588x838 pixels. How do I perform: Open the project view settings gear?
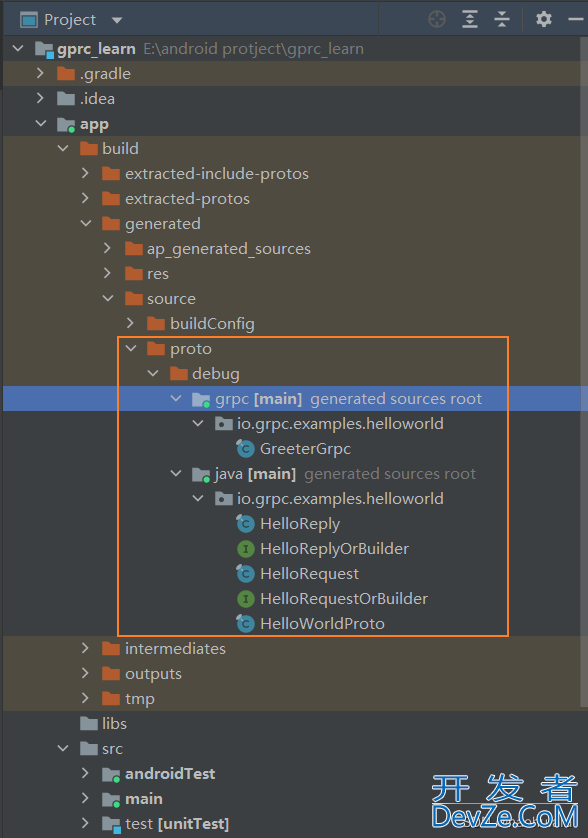[x=544, y=19]
